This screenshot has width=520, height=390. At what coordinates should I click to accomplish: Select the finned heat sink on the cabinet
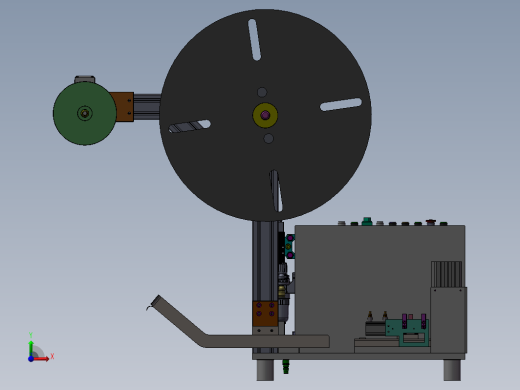447,274
